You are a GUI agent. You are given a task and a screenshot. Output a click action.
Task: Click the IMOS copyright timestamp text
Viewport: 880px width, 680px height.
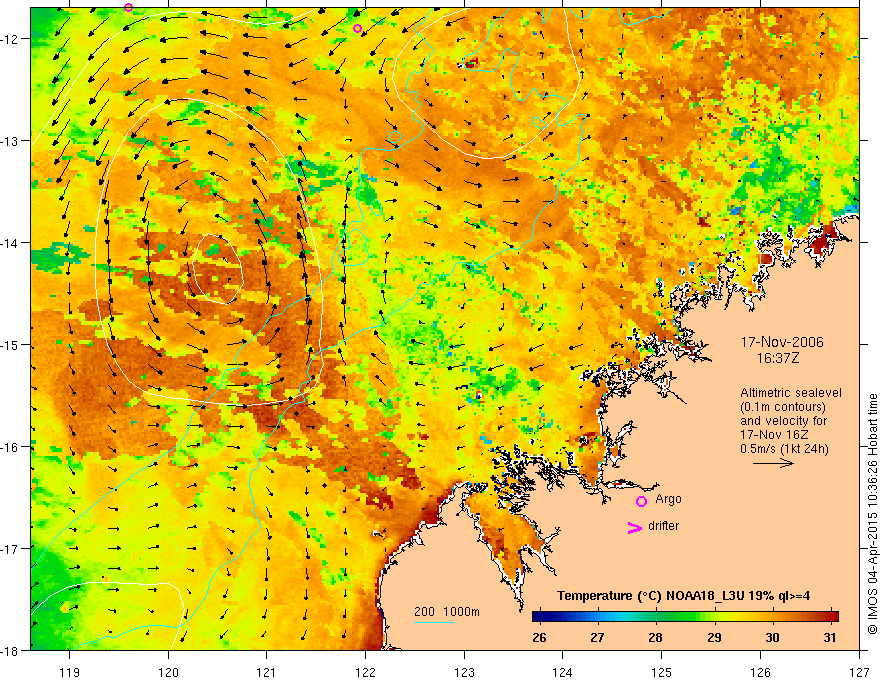[x=872, y=515]
